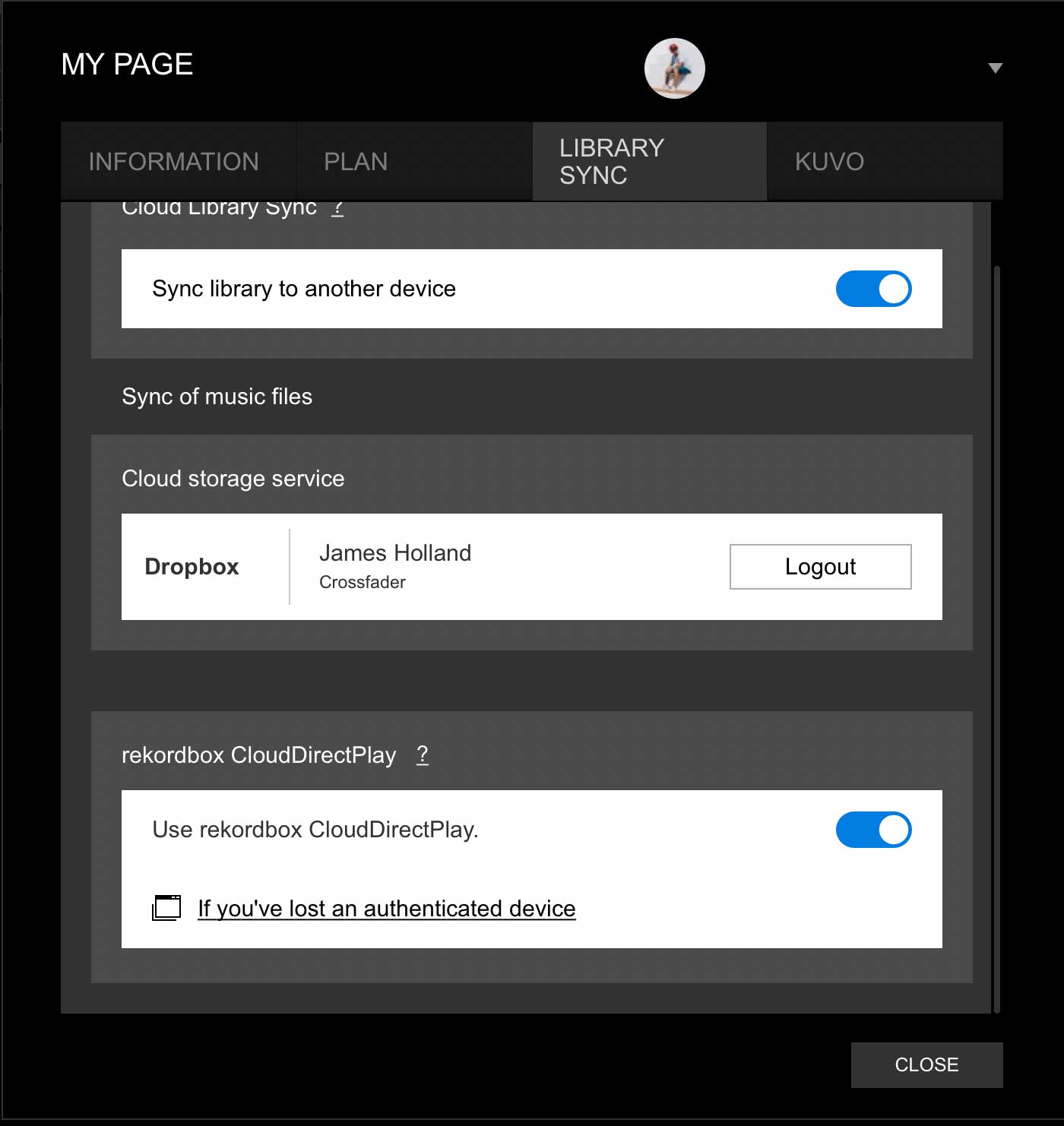Viewport: 1064px width, 1126px height.
Task: Expand the top-right dropdown triangle
Action: coord(995,68)
